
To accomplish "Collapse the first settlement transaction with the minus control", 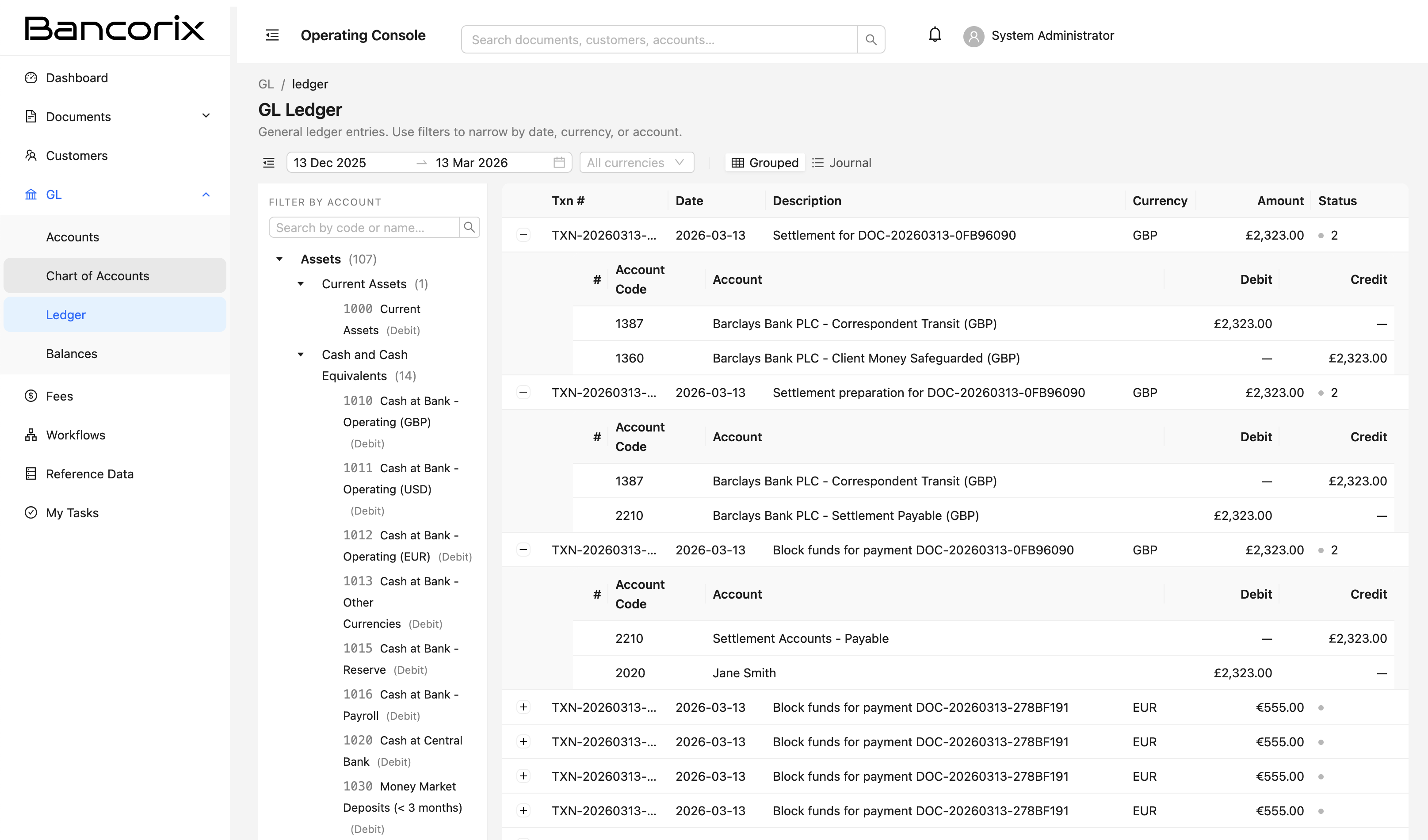I will (x=523, y=235).
